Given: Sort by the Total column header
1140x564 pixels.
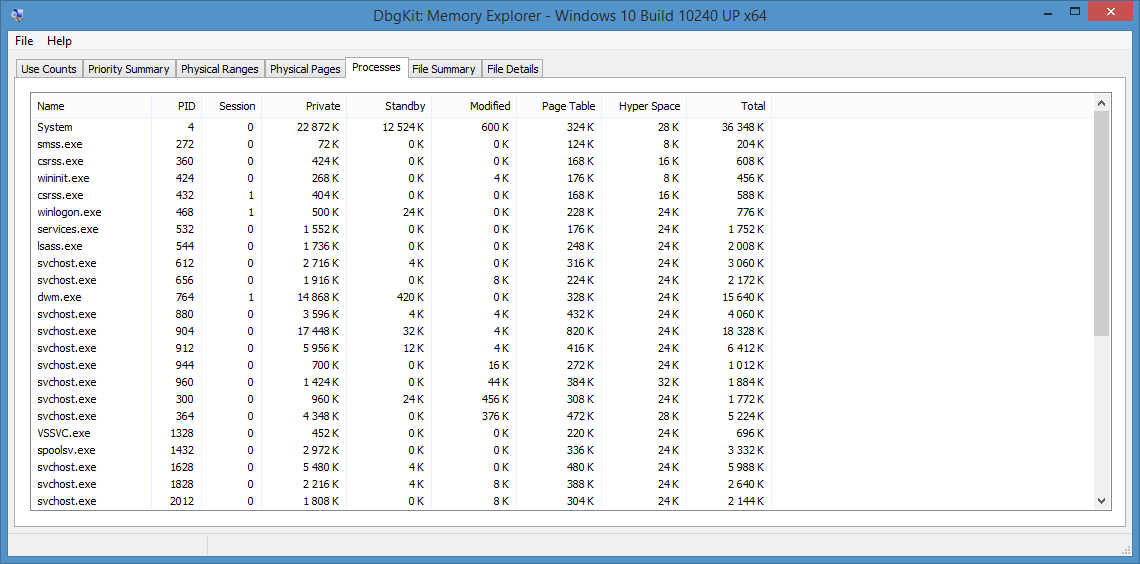Looking at the screenshot, I should tap(729, 106).
